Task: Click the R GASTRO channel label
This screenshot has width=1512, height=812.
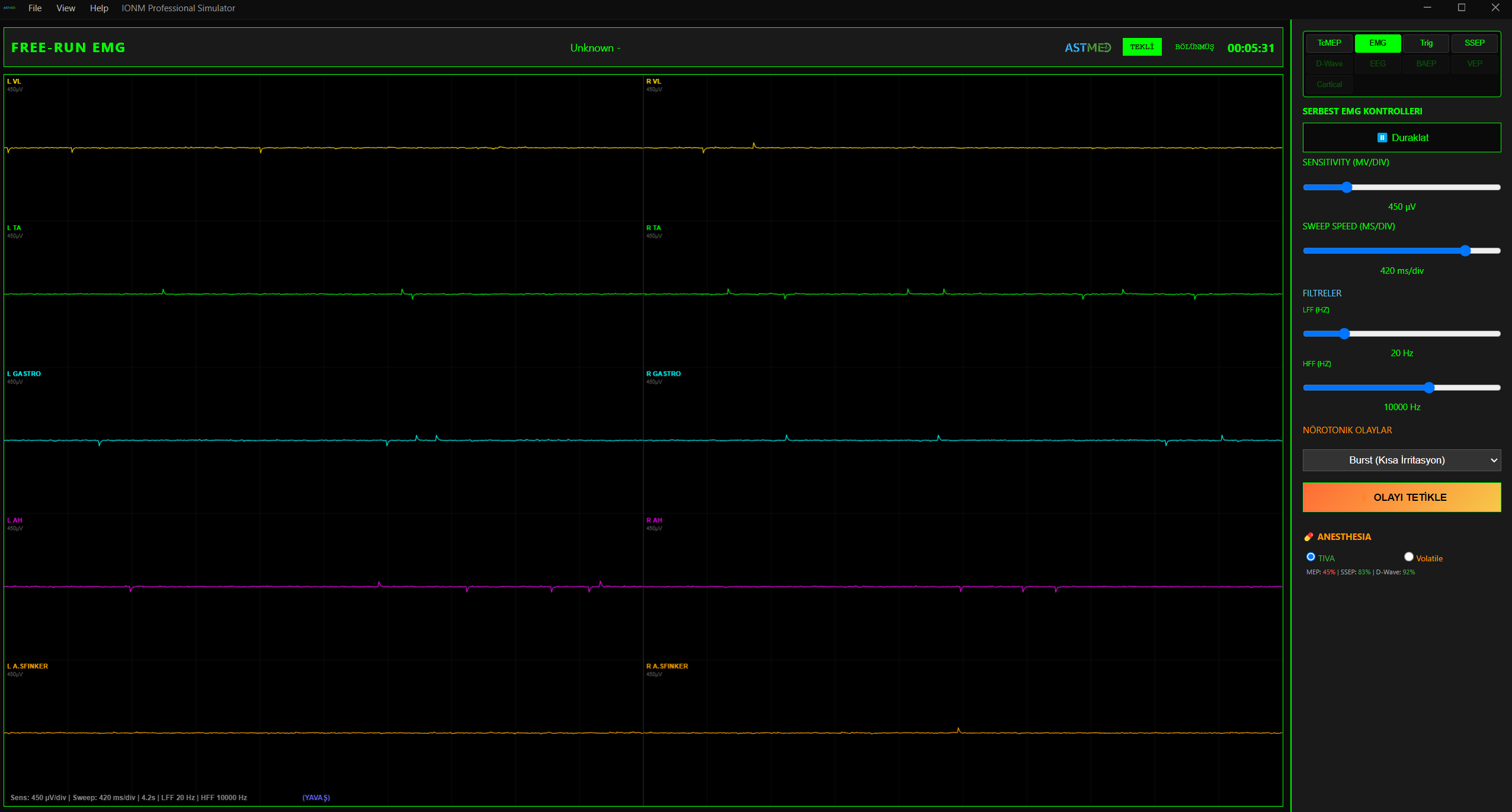Action: point(663,373)
